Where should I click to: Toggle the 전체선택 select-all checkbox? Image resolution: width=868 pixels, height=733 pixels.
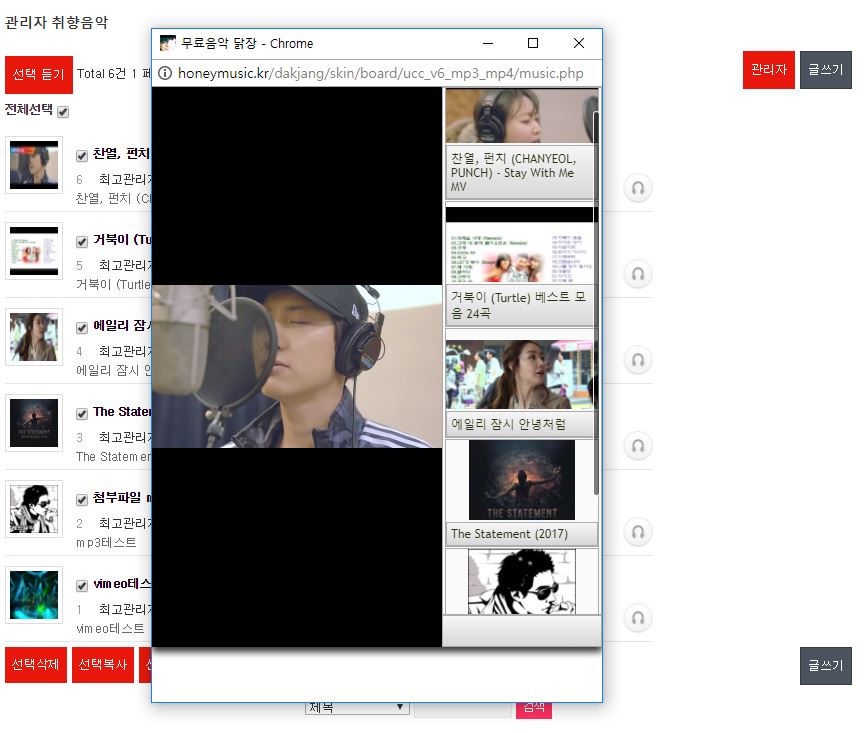[63, 112]
